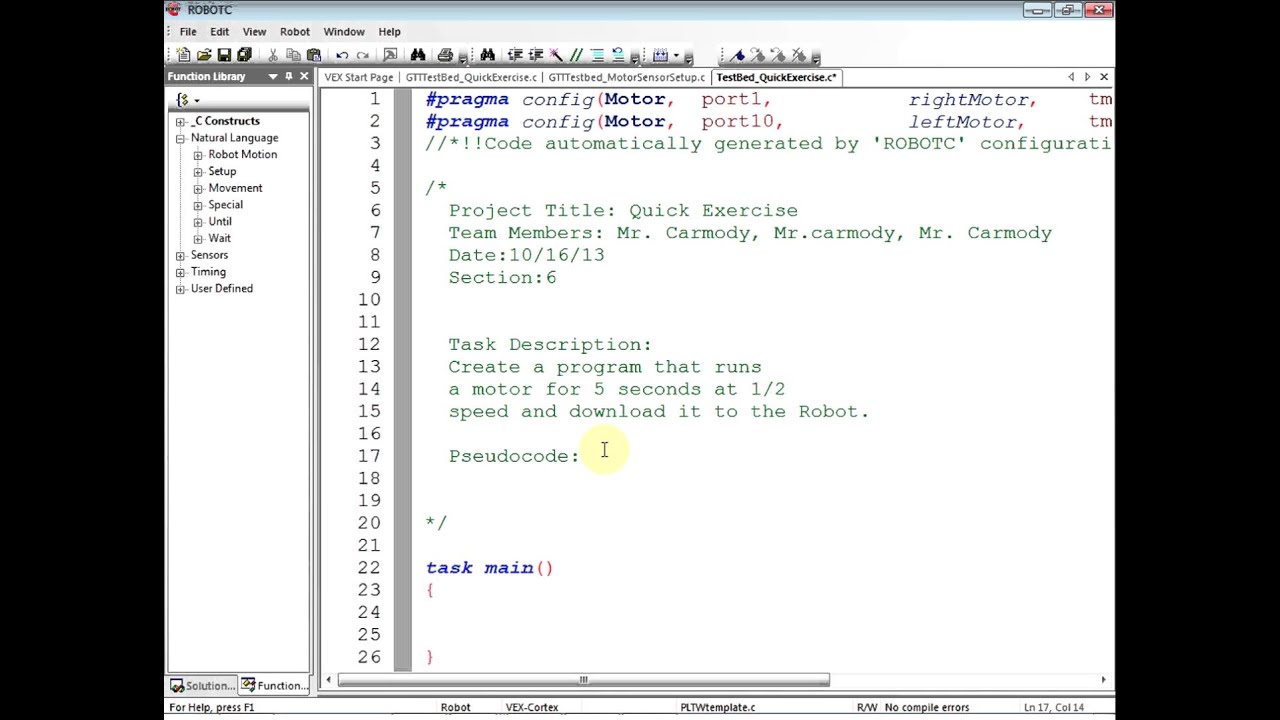Collapse the Natural Language tree node
1280x720 pixels.
(181, 138)
